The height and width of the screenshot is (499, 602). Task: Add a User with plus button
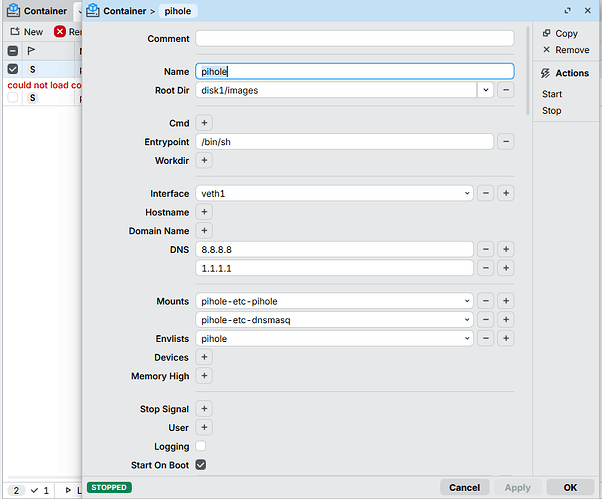point(204,427)
